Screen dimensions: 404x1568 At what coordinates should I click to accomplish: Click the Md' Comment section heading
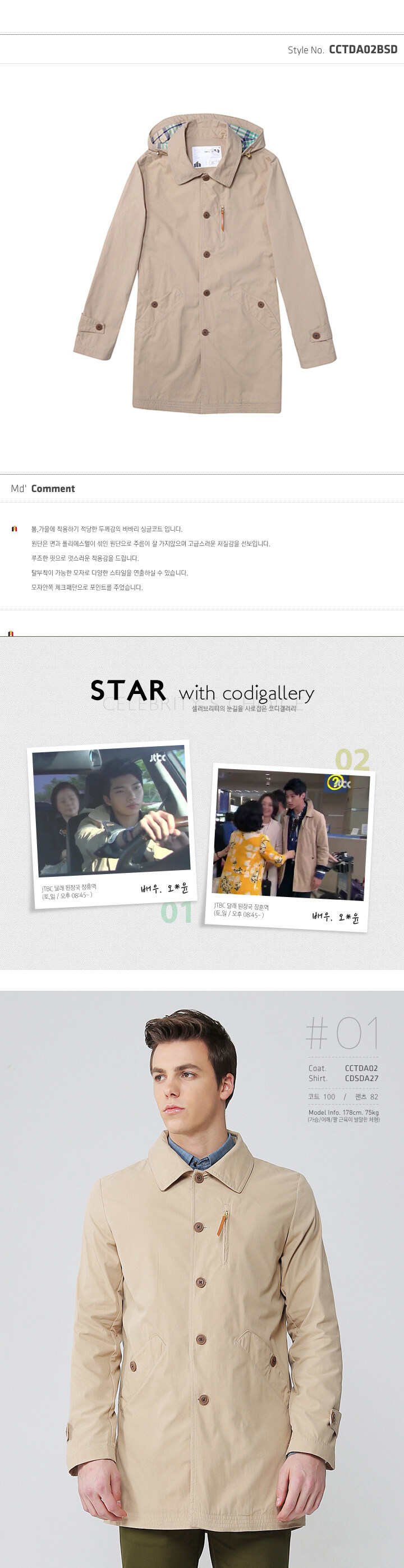click(x=43, y=488)
